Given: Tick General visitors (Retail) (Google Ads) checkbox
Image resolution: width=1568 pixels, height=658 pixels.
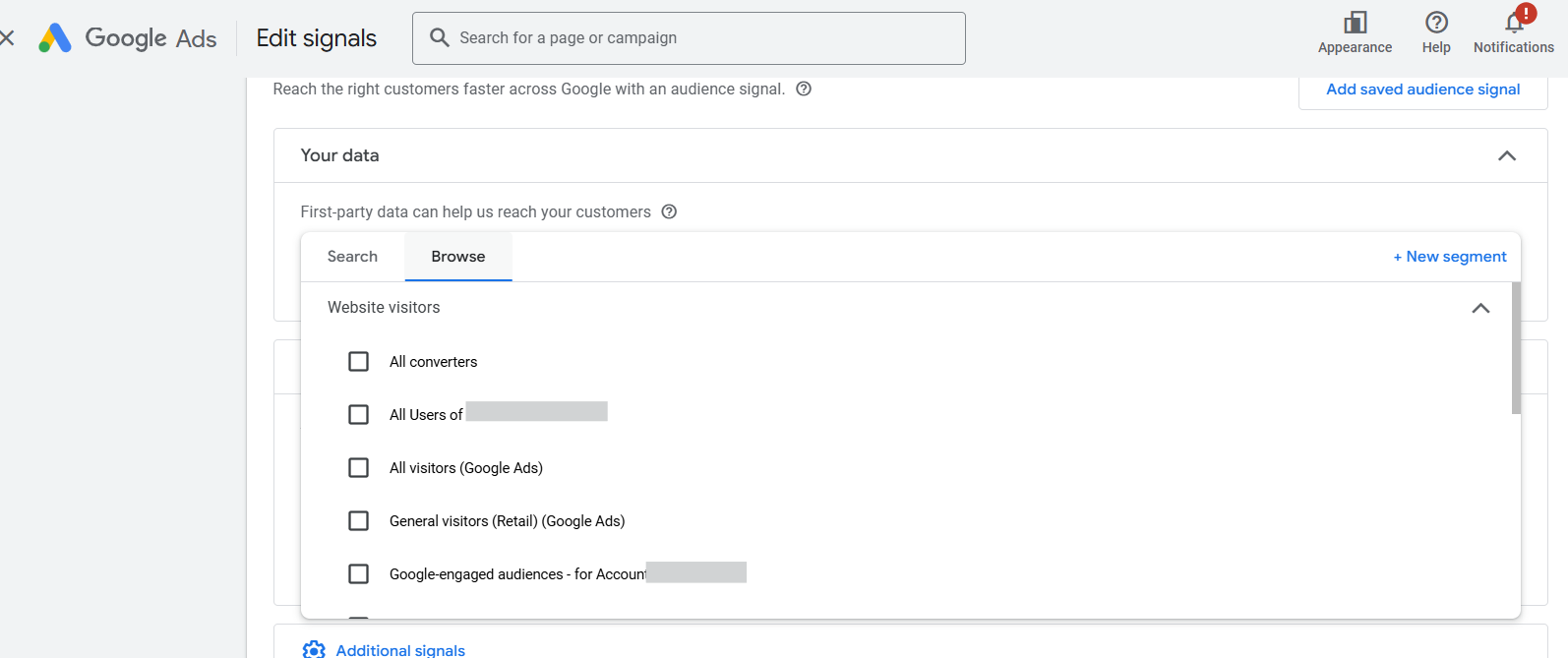Looking at the screenshot, I should click(x=359, y=521).
